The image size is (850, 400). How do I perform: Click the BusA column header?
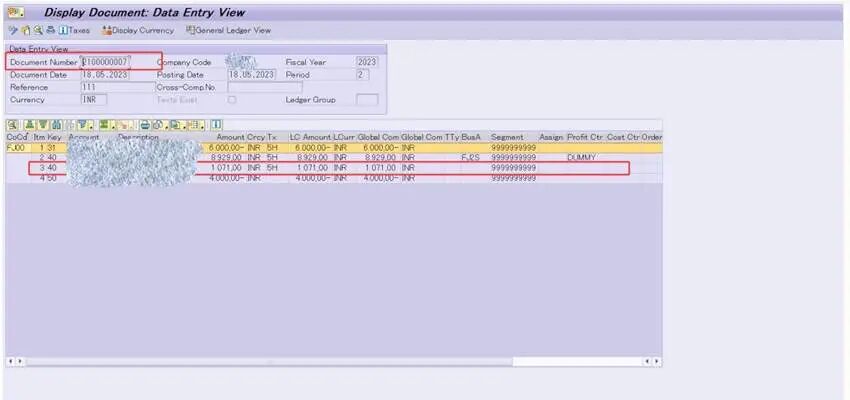[x=471, y=138]
